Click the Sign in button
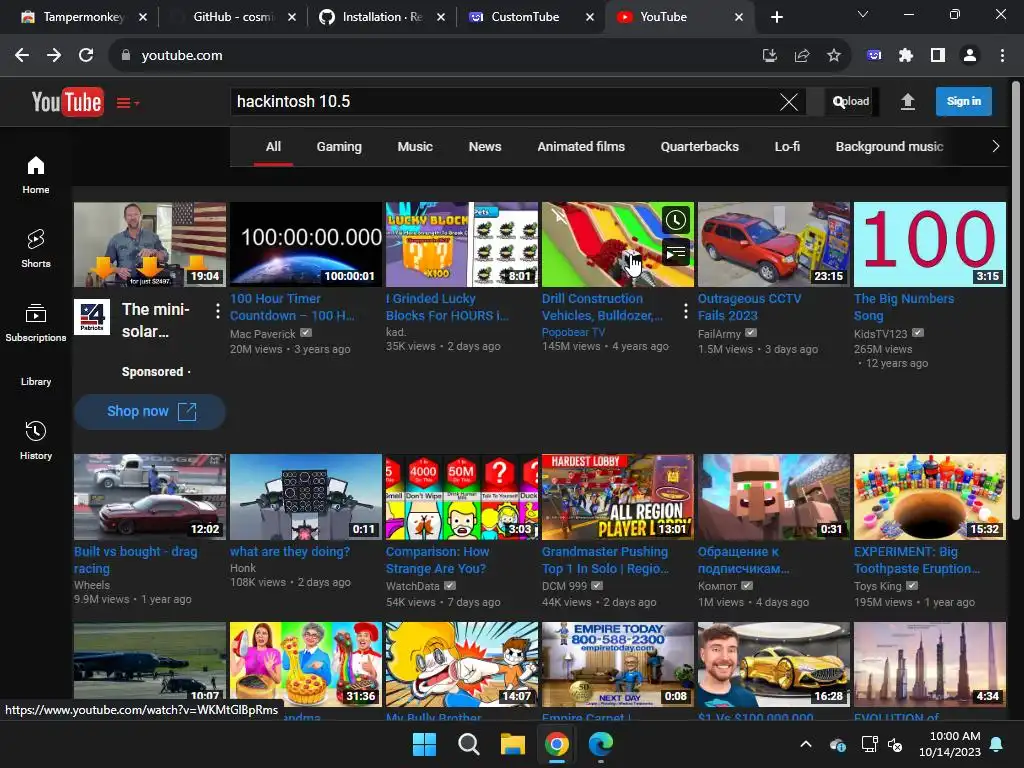The width and height of the screenshot is (1024, 768). pyautogui.click(x=963, y=101)
